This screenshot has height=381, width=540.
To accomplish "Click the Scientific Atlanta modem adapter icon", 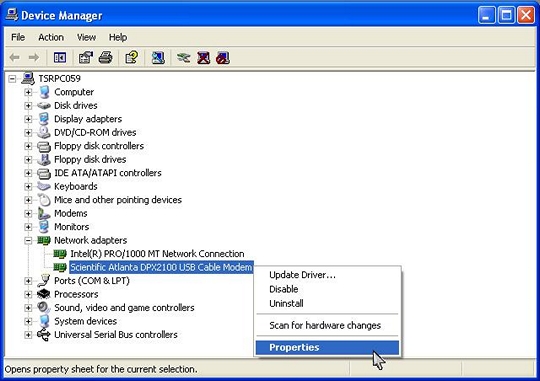I will tap(60, 267).
